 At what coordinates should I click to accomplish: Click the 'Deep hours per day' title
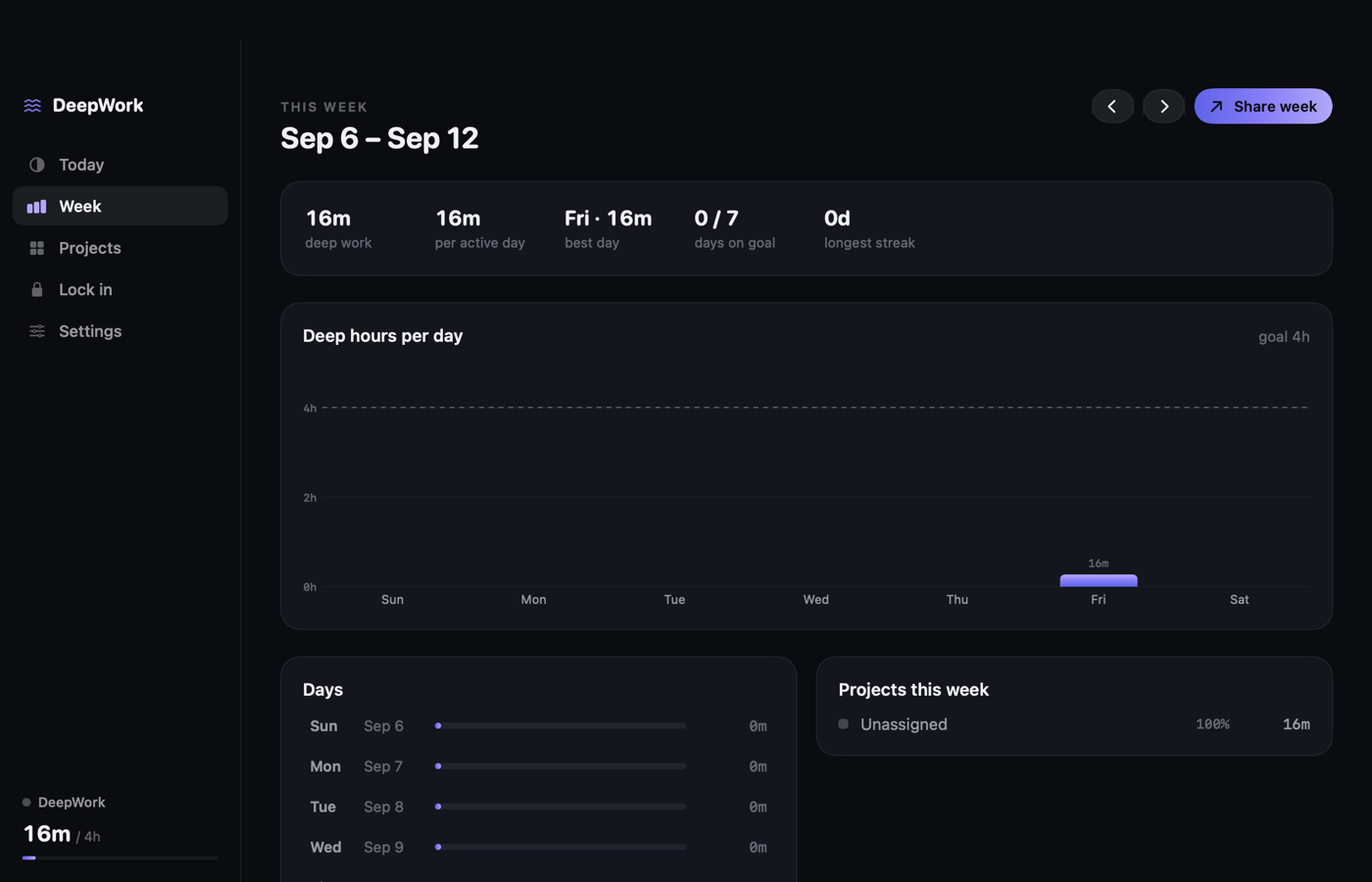click(x=382, y=335)
